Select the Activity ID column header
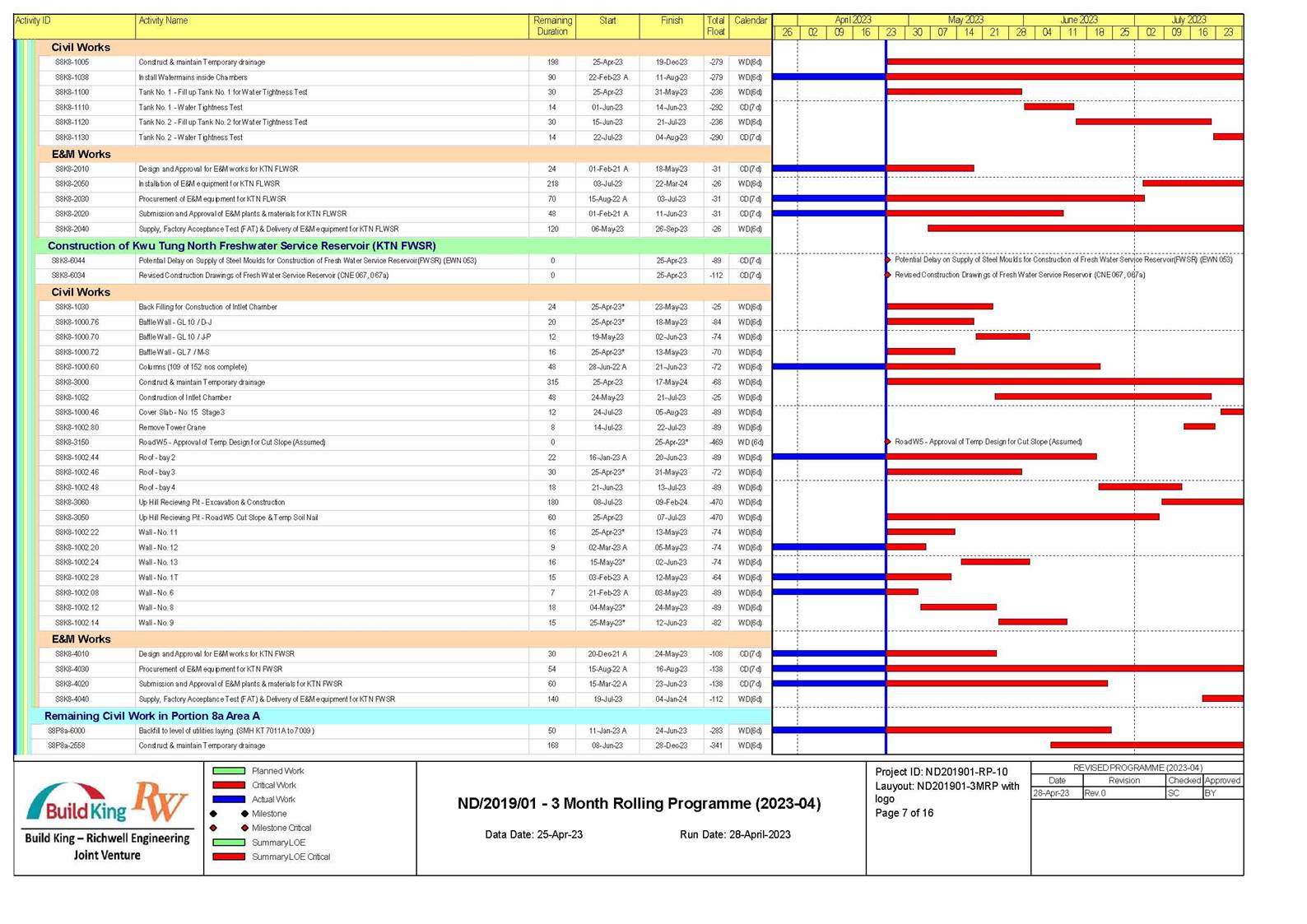The height and width of the screenshot is (924, 1307). coord(75,26)
